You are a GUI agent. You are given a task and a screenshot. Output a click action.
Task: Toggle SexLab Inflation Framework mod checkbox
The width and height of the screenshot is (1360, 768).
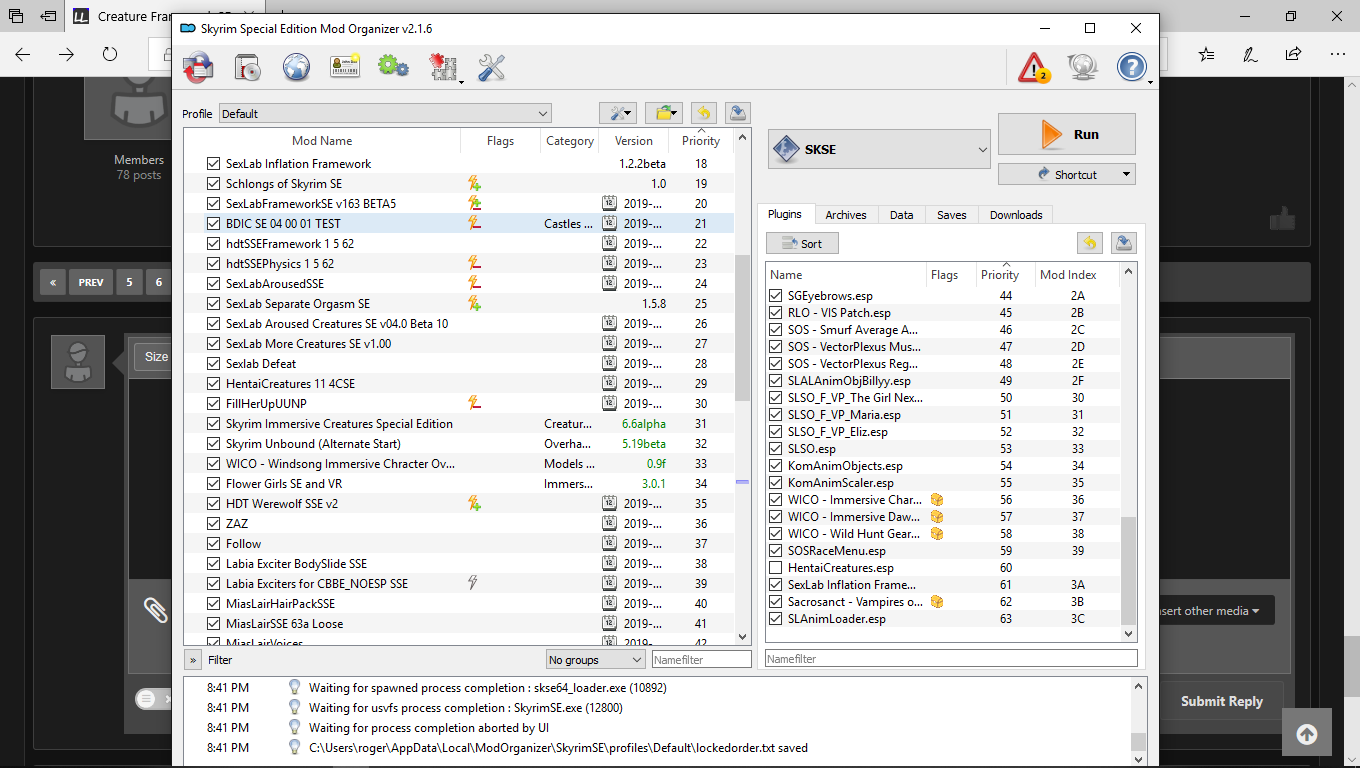[213, 164]
